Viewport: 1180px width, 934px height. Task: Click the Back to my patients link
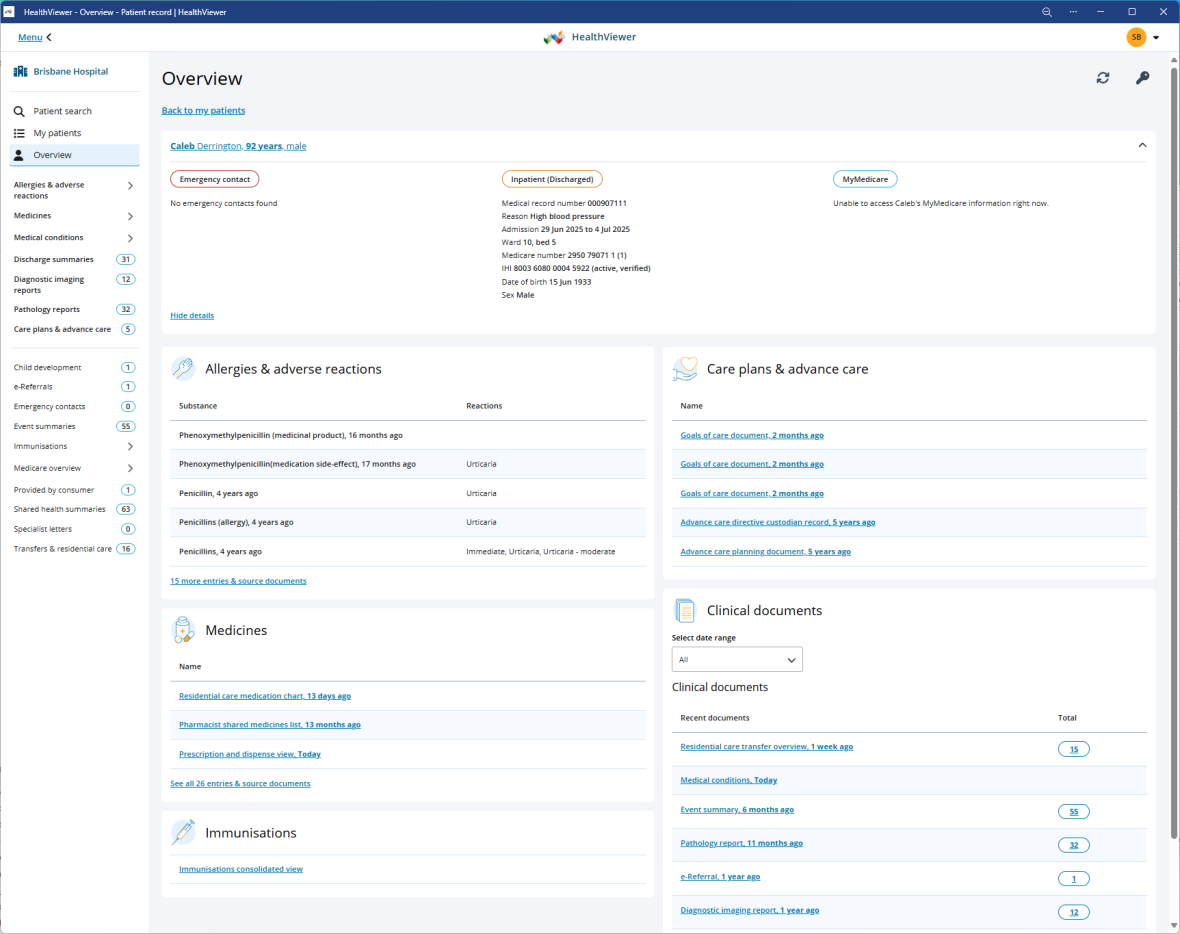coord(203,110)
